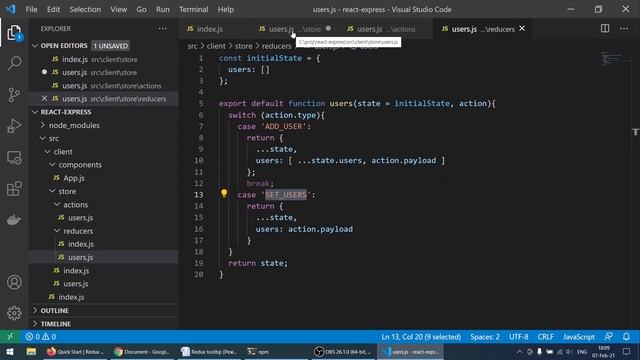The width and height of the screenshot is (640, 360).
Task: Close users.js reducers in Open Editors
Action: [44, 98]
